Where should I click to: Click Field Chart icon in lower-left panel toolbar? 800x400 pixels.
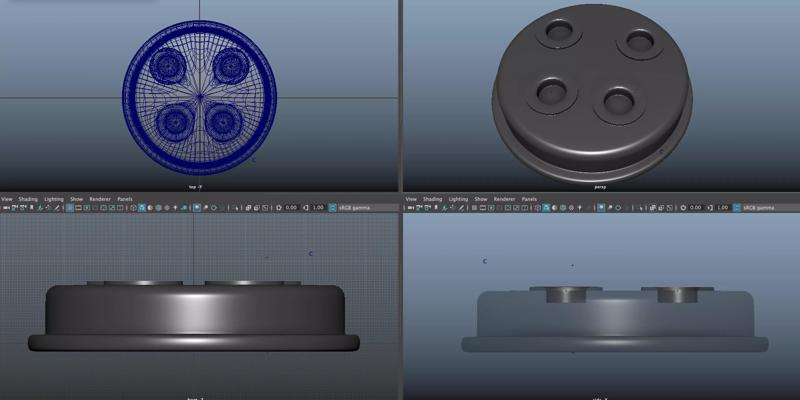[x=104, y=208]
